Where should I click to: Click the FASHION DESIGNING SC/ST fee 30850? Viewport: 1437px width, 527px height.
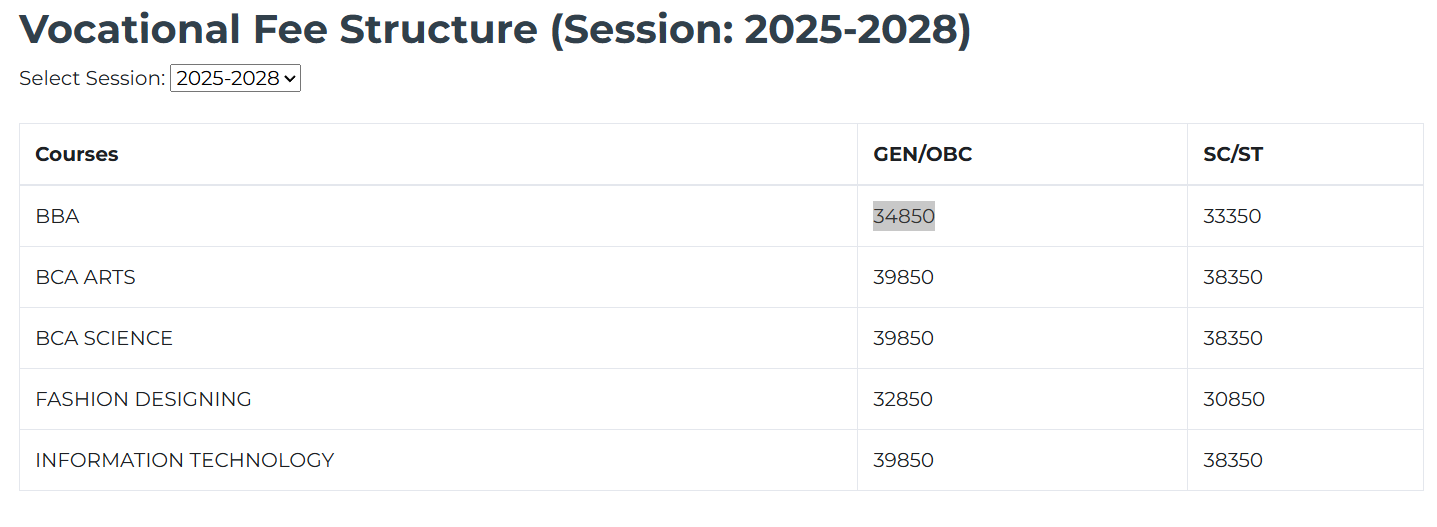[x=1234, y=399]
